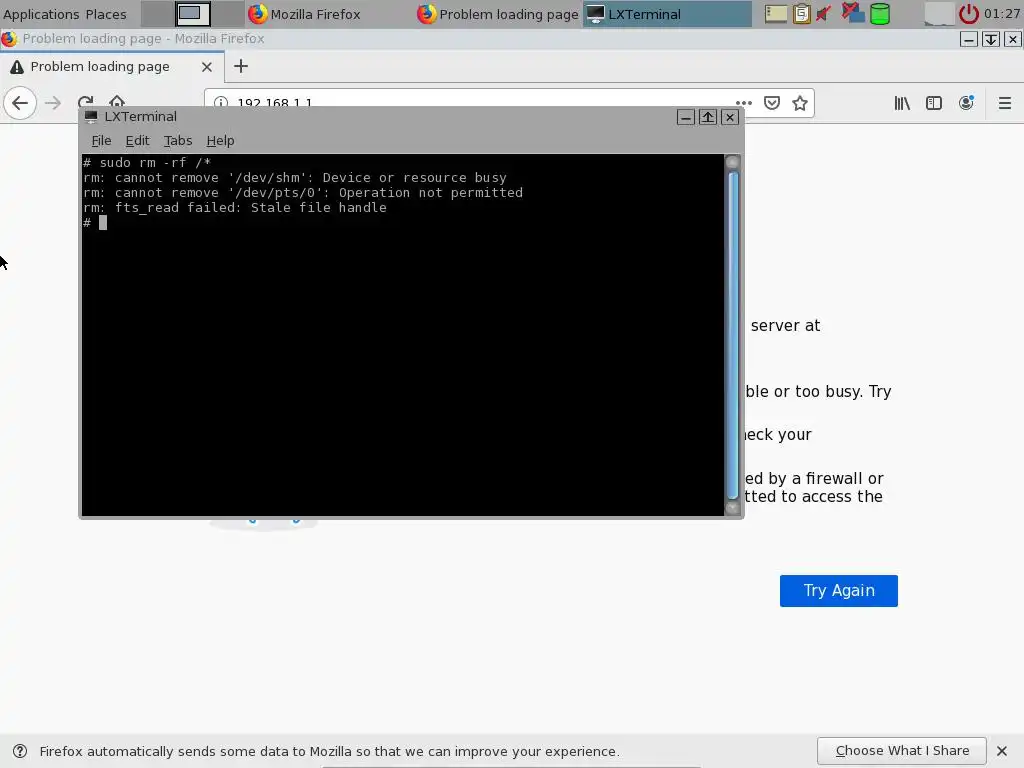Screen dimensions: 1024x768
Task: Open Firefox home page icon
Action: (117, 101)
